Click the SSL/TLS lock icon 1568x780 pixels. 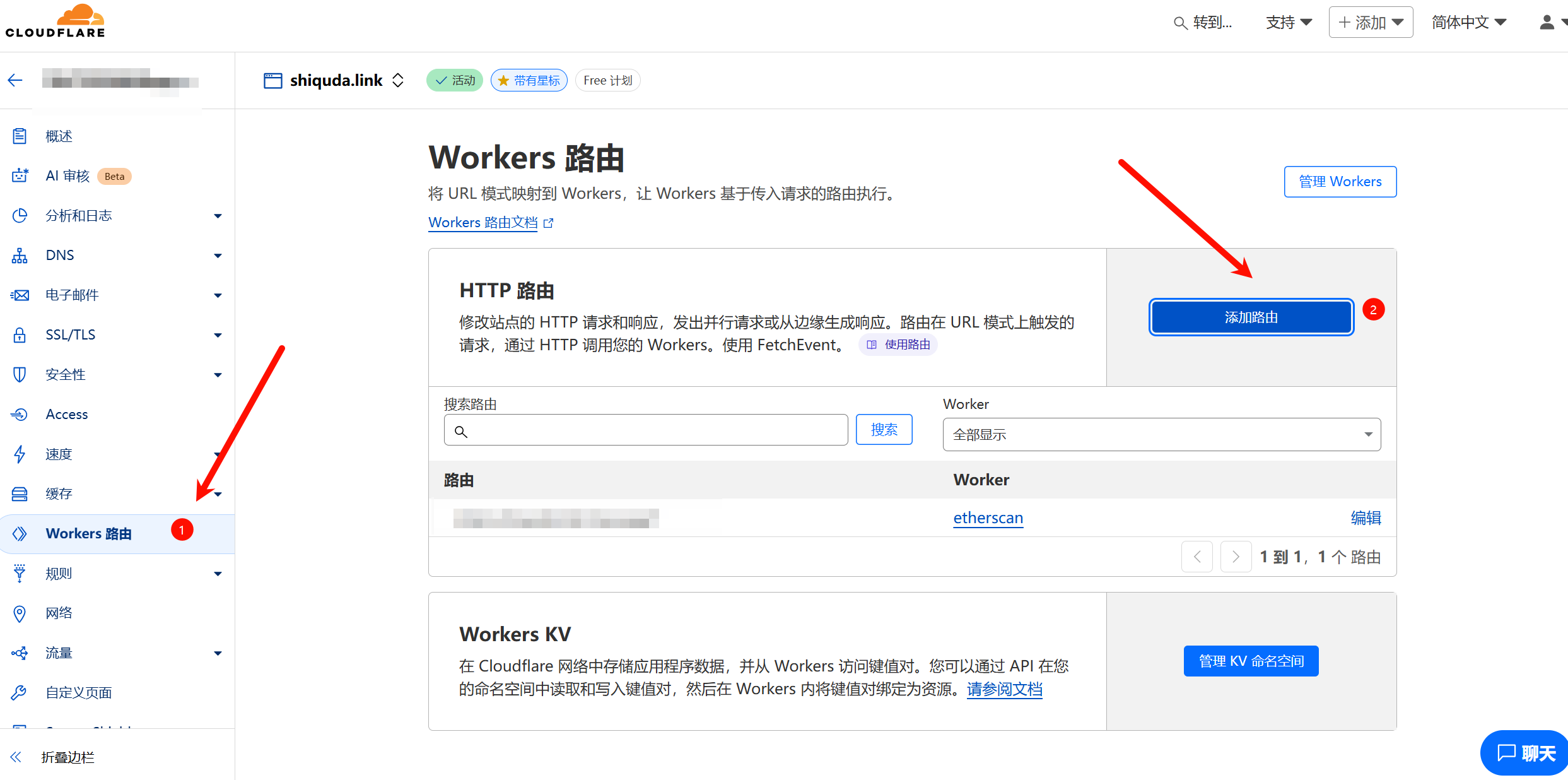click(x=20, y=334)
